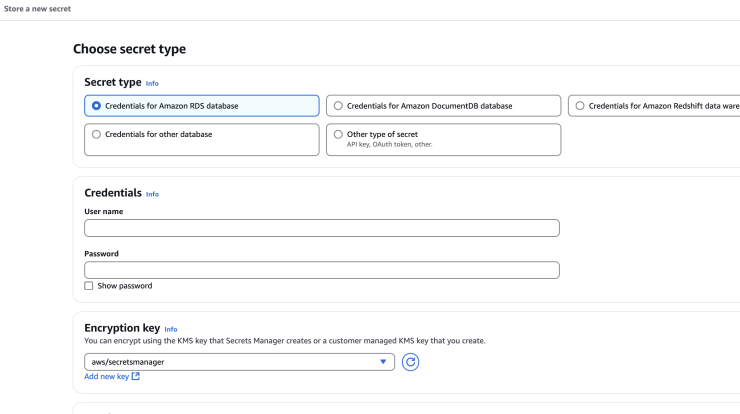Enable the Show password checkbox
This screenshot has width=740, height=414.
pos(89,286)
